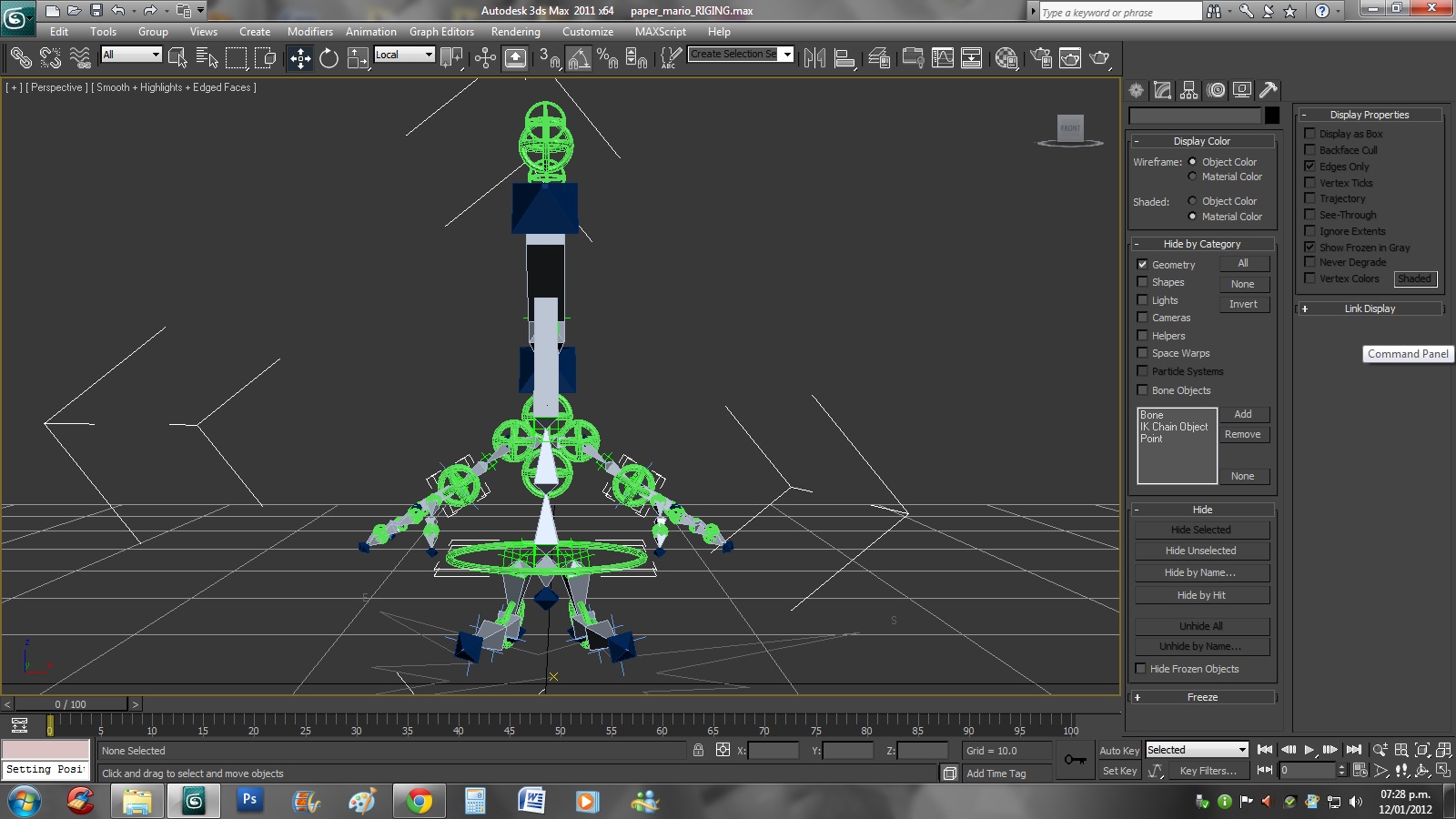Click the Save File icon in quick access
Image resolution: width=1456 pixels, height=819 pixels.
96,11
